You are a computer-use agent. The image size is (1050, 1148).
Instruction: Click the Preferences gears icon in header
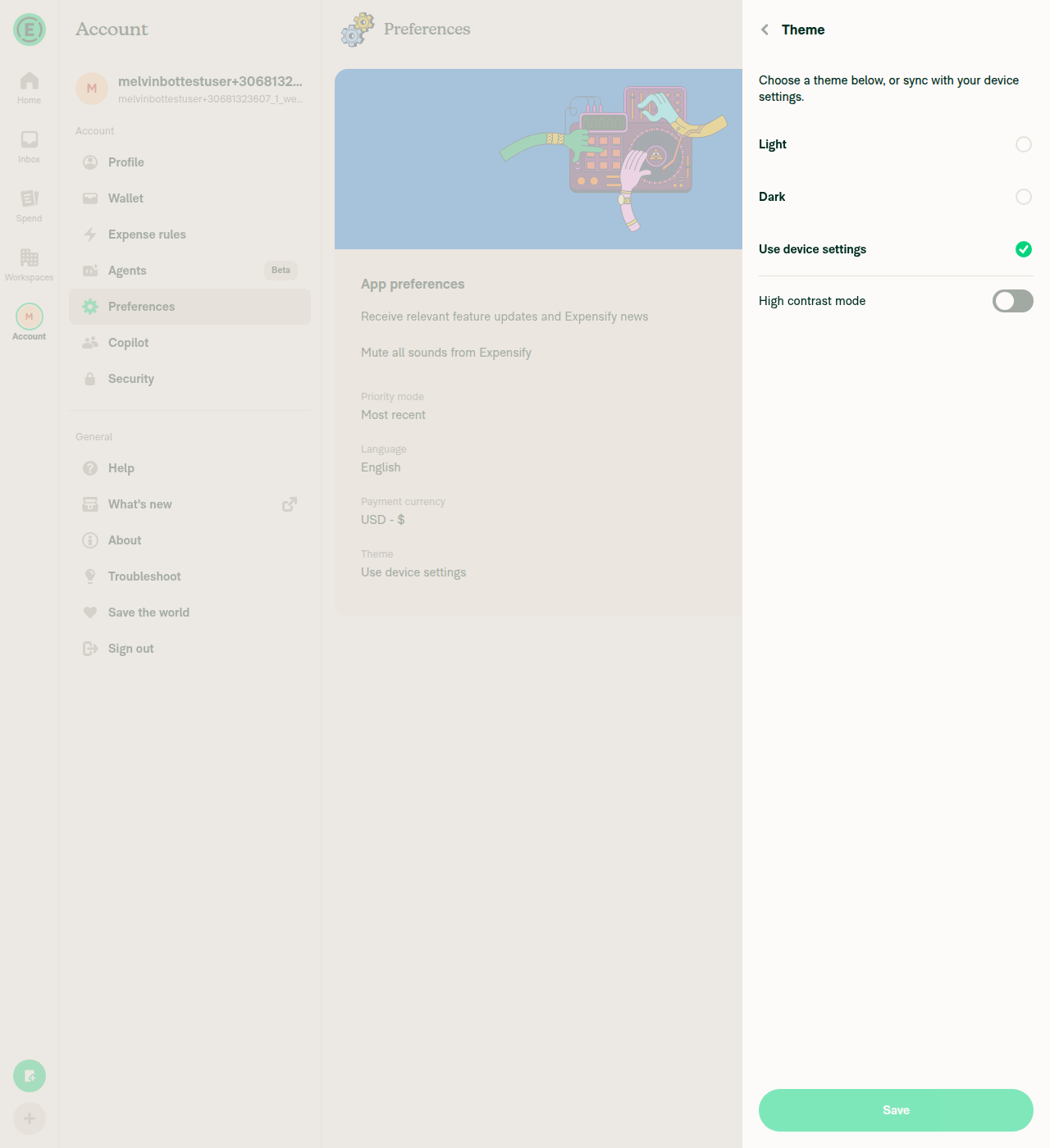358,30
